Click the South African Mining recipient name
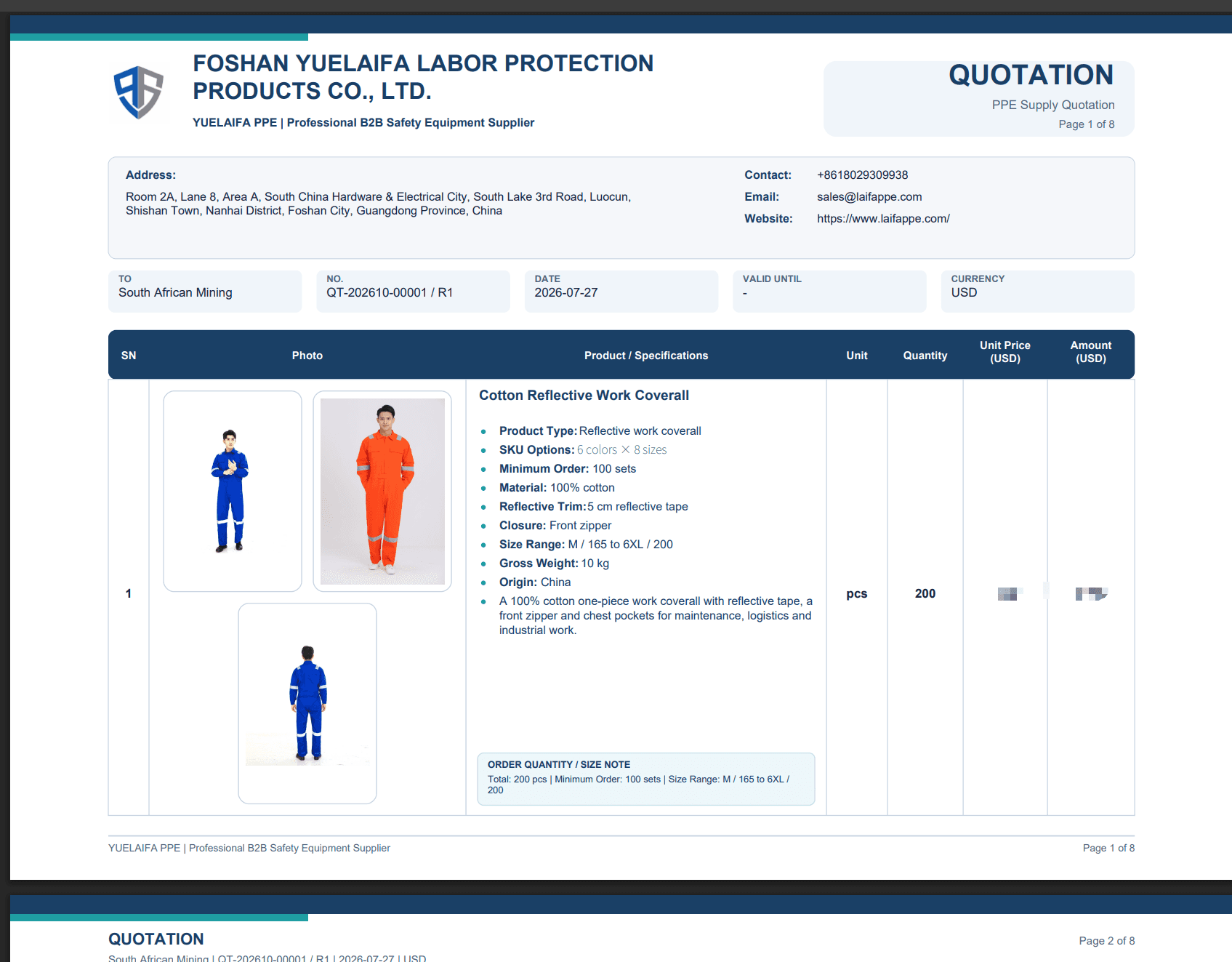Image resolution: width=1232 pixels, height=962 pixels. point(175,292)
